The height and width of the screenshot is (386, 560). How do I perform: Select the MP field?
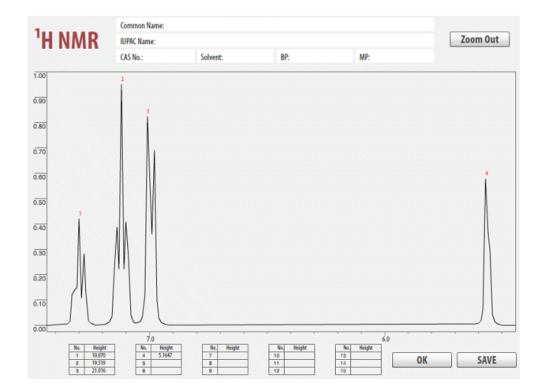(395, 57)
